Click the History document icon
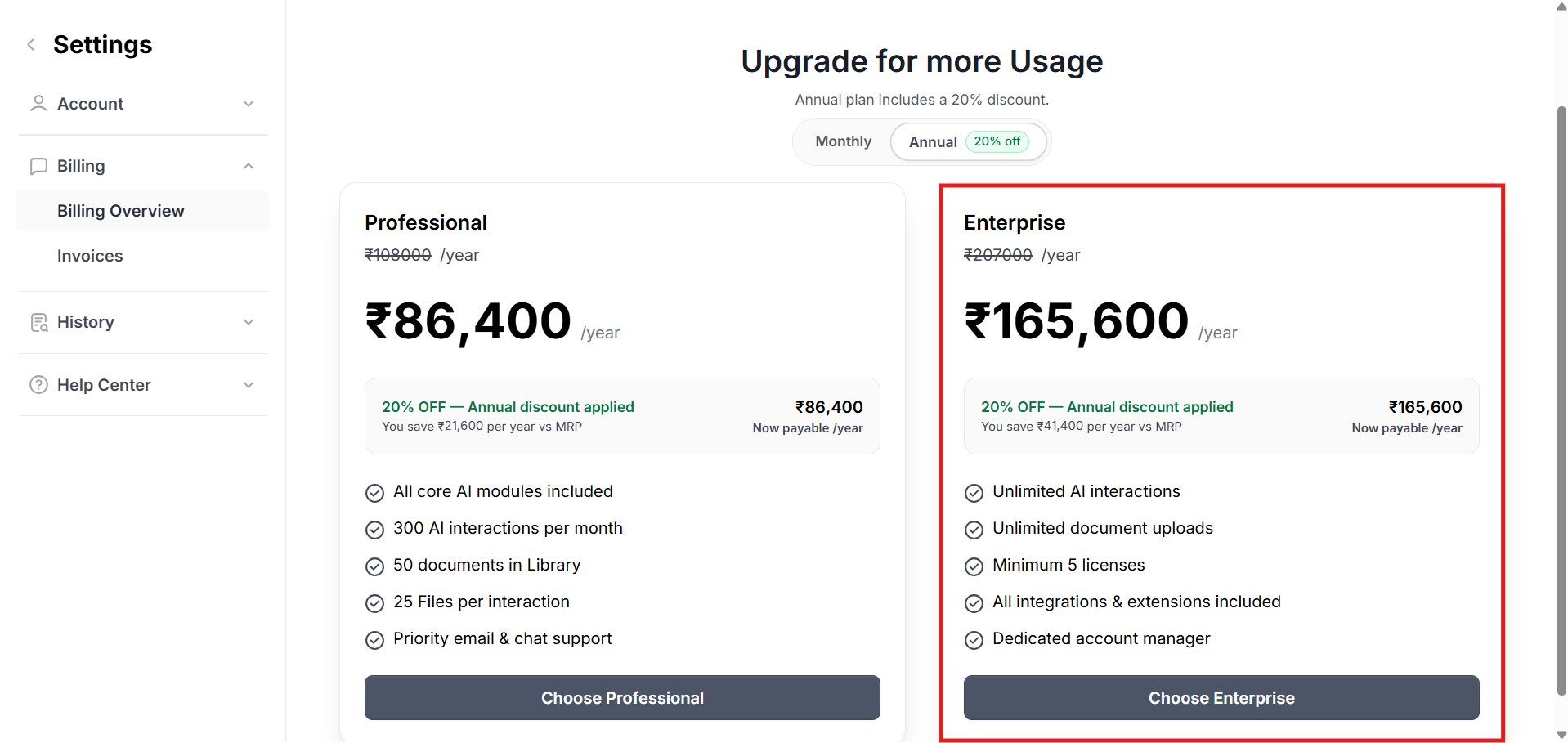 click(x=38, y=322)
